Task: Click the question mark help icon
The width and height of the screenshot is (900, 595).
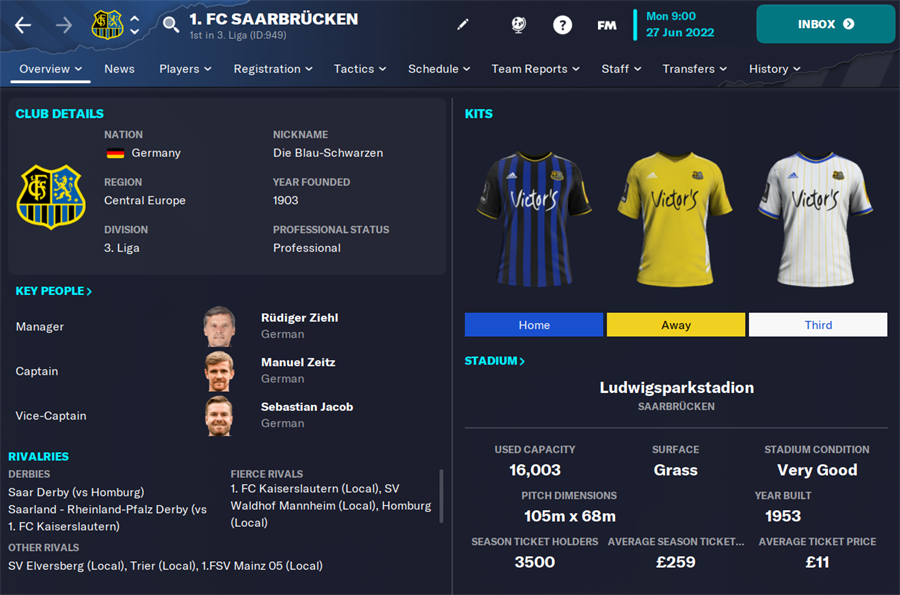Action: [562, 25]
